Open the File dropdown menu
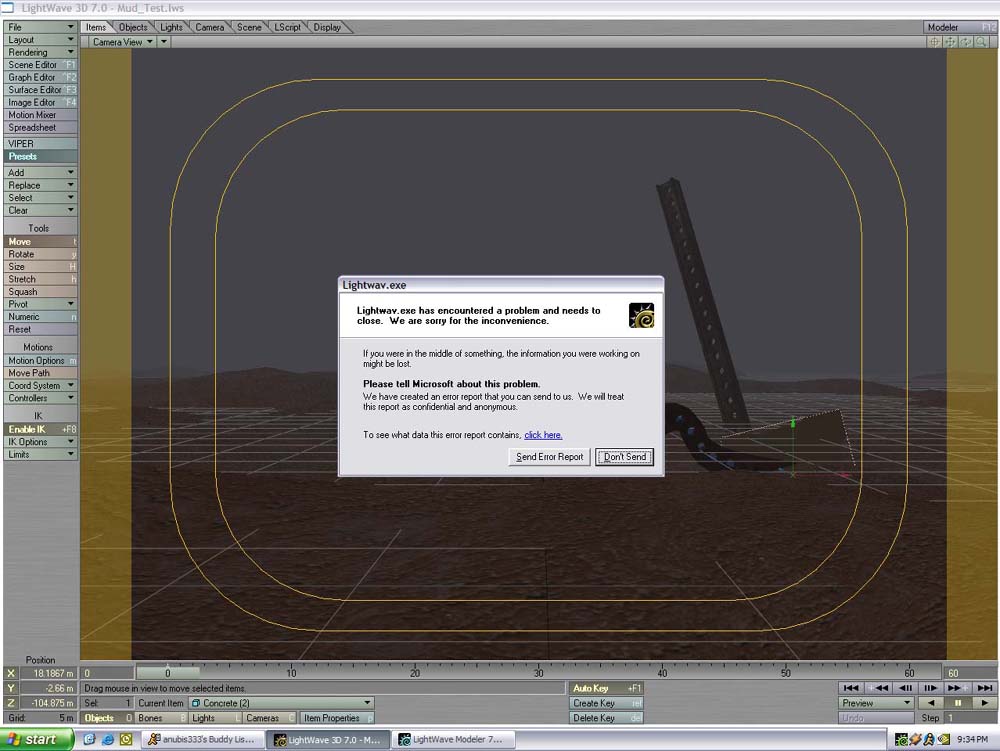The image size is (1000, 751). (x=40, y=27)
